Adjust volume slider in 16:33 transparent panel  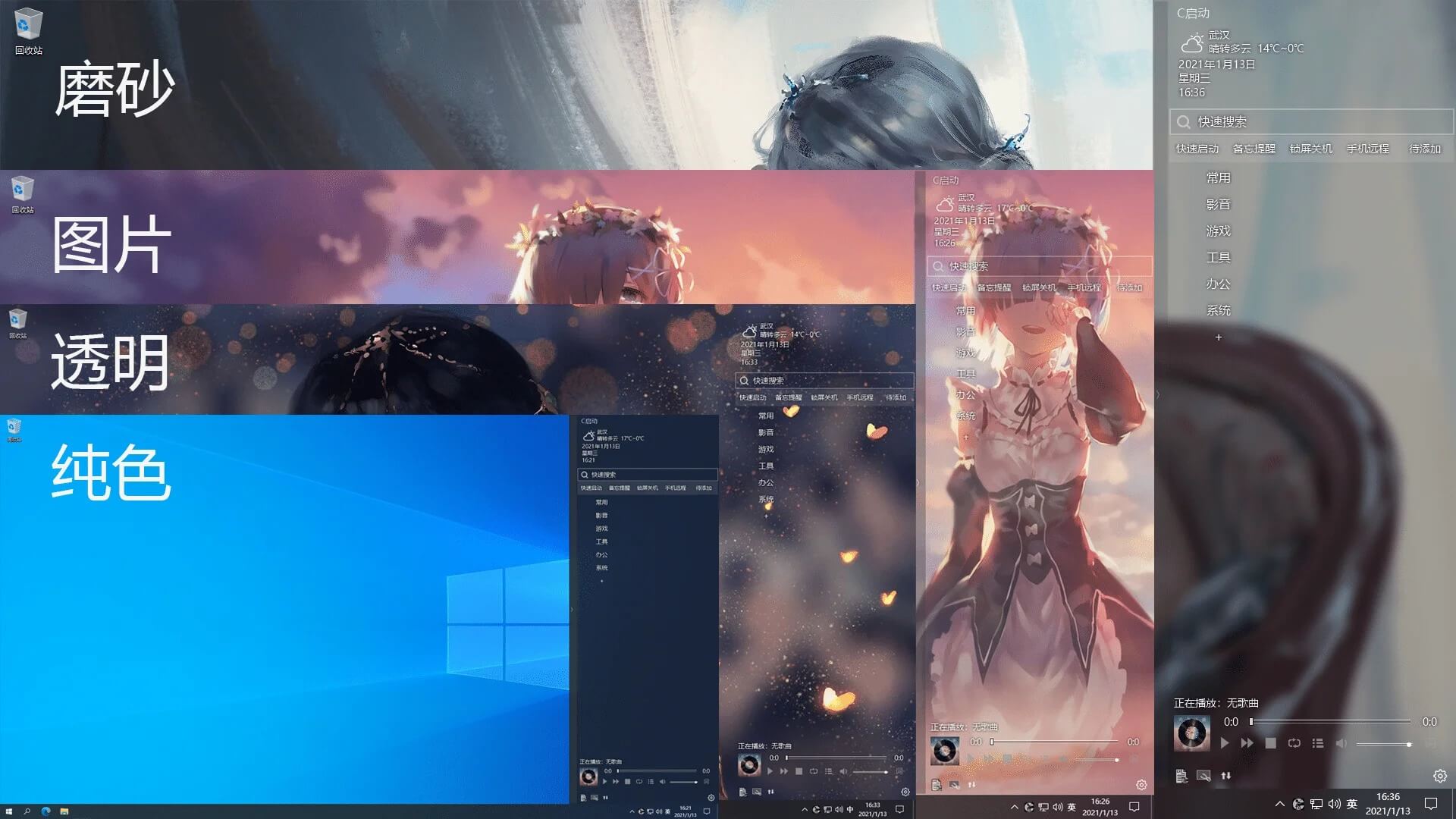tap(871, 772)
